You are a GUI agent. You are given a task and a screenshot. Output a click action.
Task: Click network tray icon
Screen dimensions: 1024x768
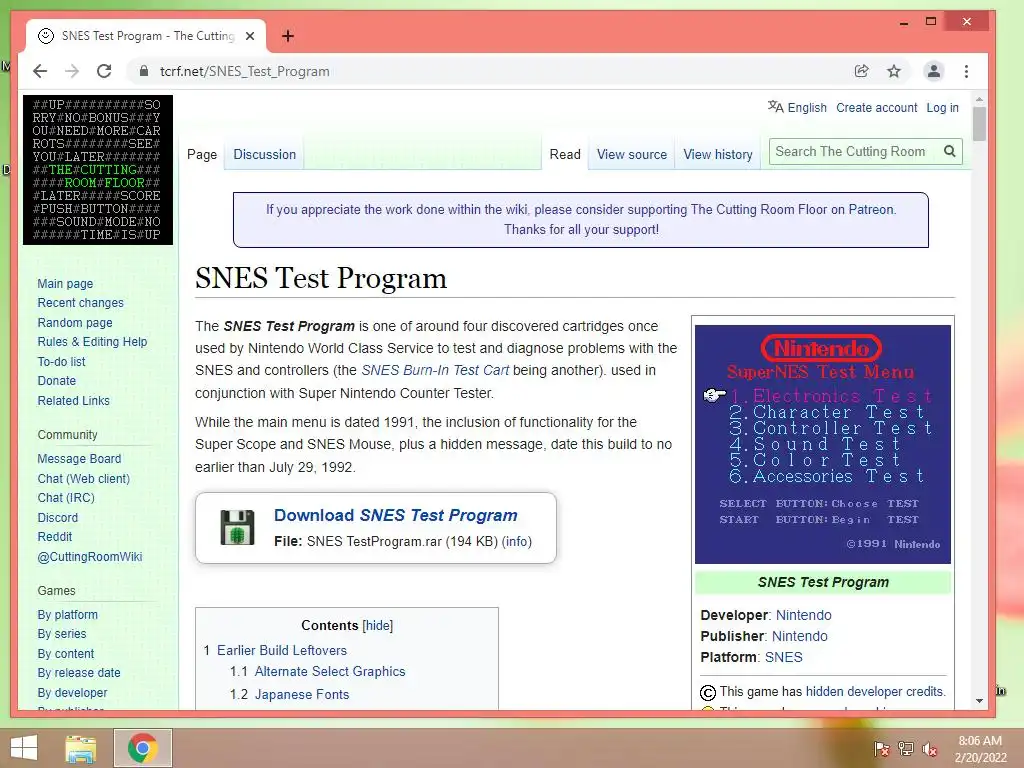[906, 749]
